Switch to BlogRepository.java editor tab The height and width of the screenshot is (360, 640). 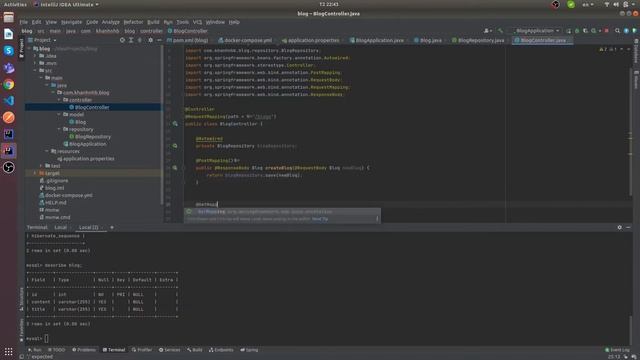[x=478, y=40]
